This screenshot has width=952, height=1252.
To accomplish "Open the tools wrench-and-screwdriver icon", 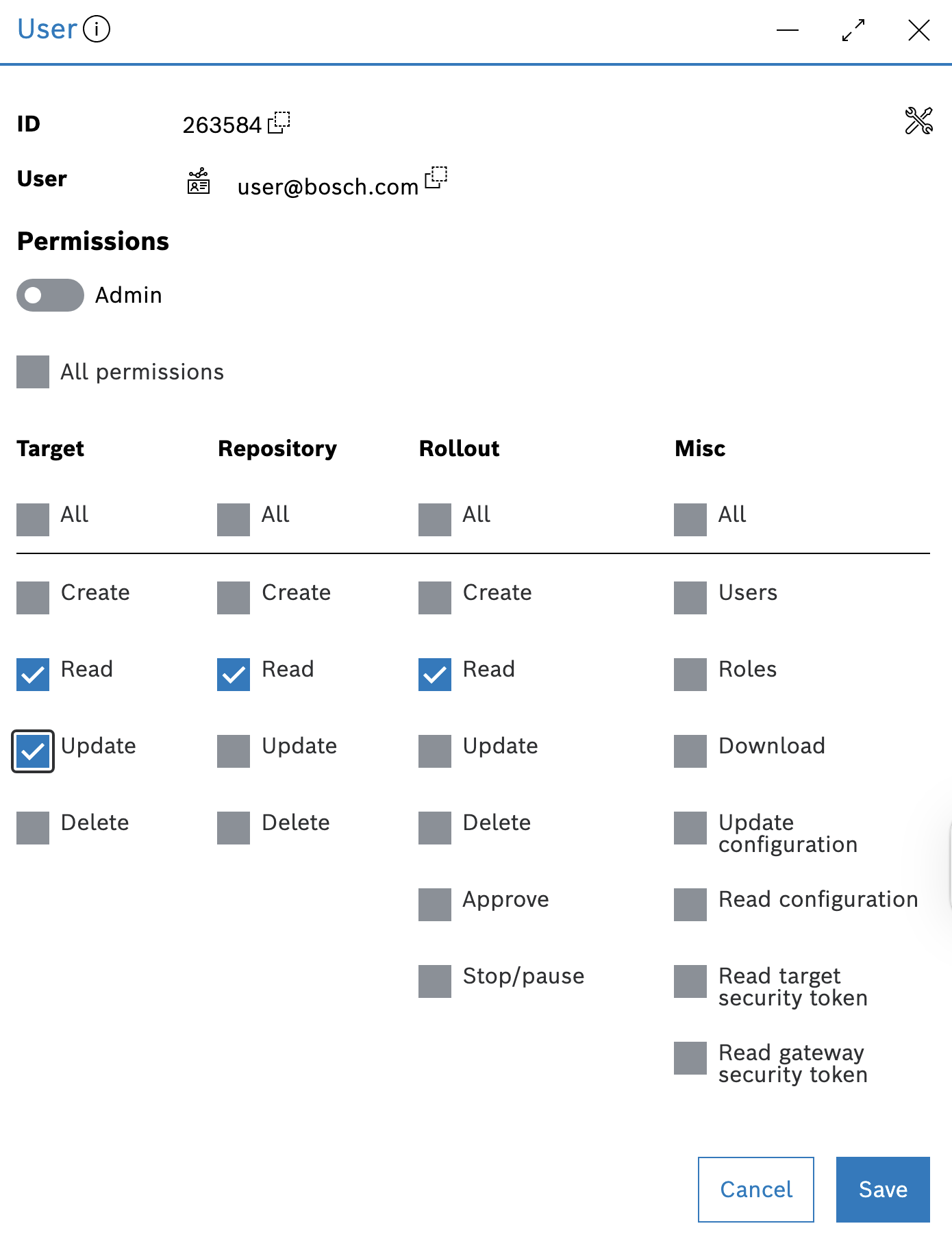I will click(x=918, y=121).
